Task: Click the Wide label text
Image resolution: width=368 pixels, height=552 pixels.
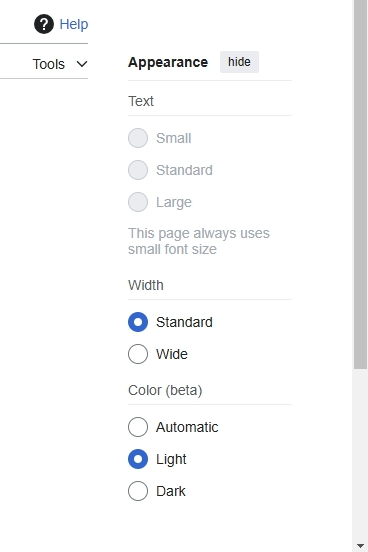Action: pos(171,354)
